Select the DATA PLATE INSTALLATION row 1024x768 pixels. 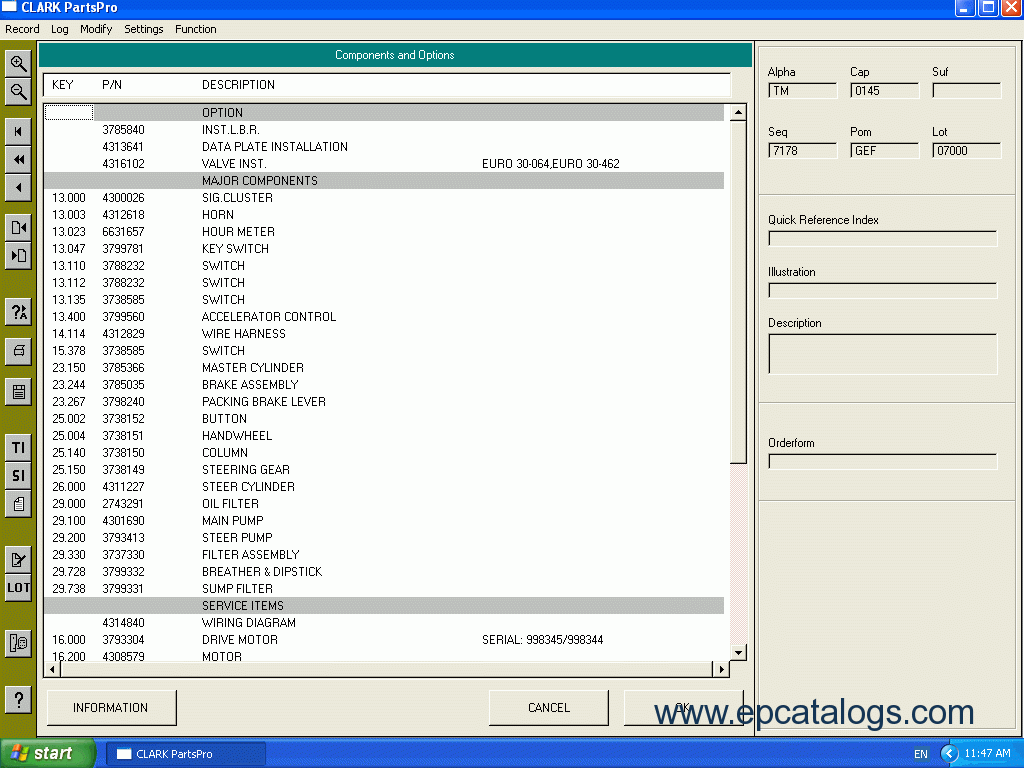pos(384,147)
